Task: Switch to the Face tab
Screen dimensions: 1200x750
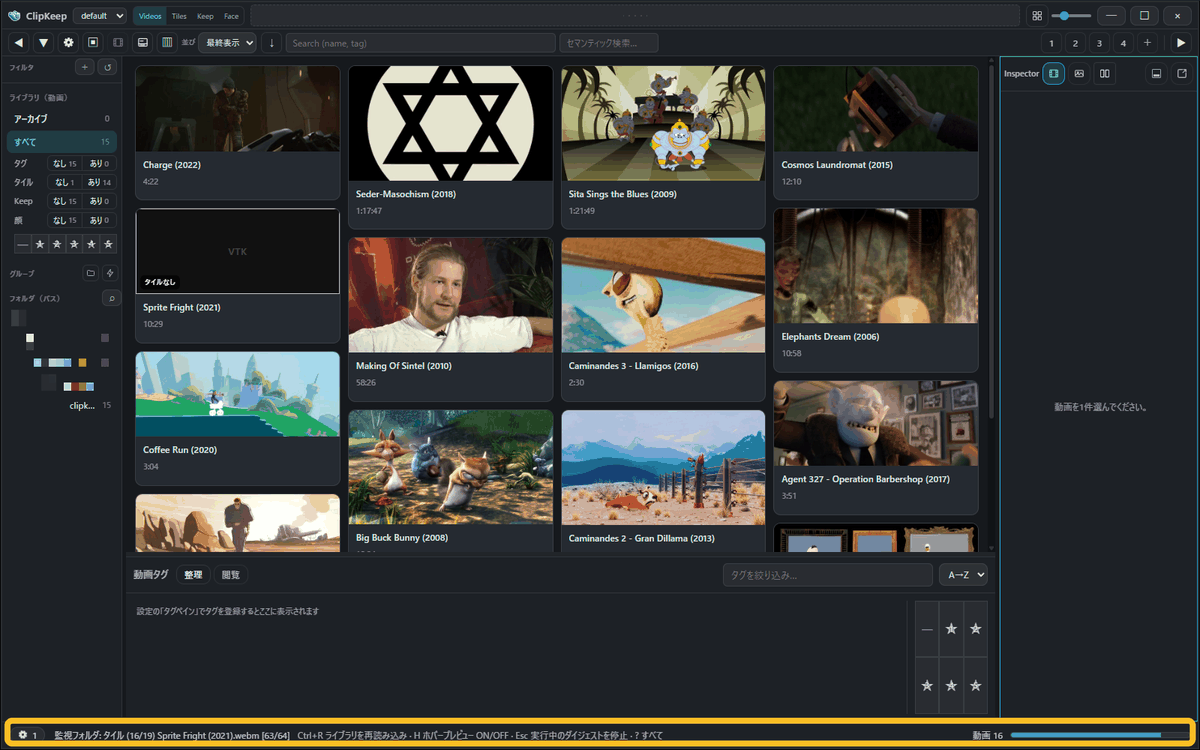Action: 231,16
